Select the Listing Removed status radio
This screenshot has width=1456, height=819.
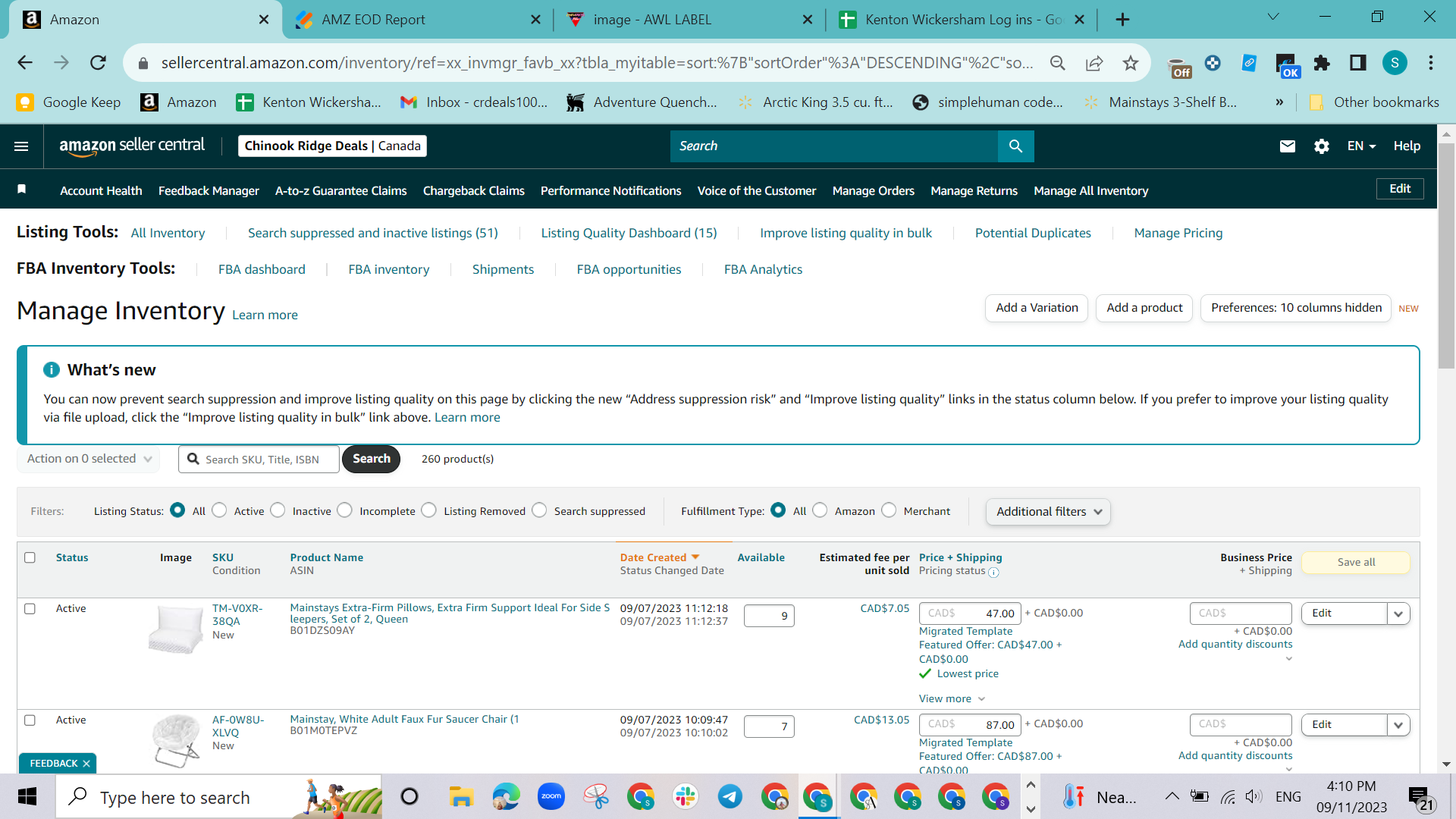429,510
